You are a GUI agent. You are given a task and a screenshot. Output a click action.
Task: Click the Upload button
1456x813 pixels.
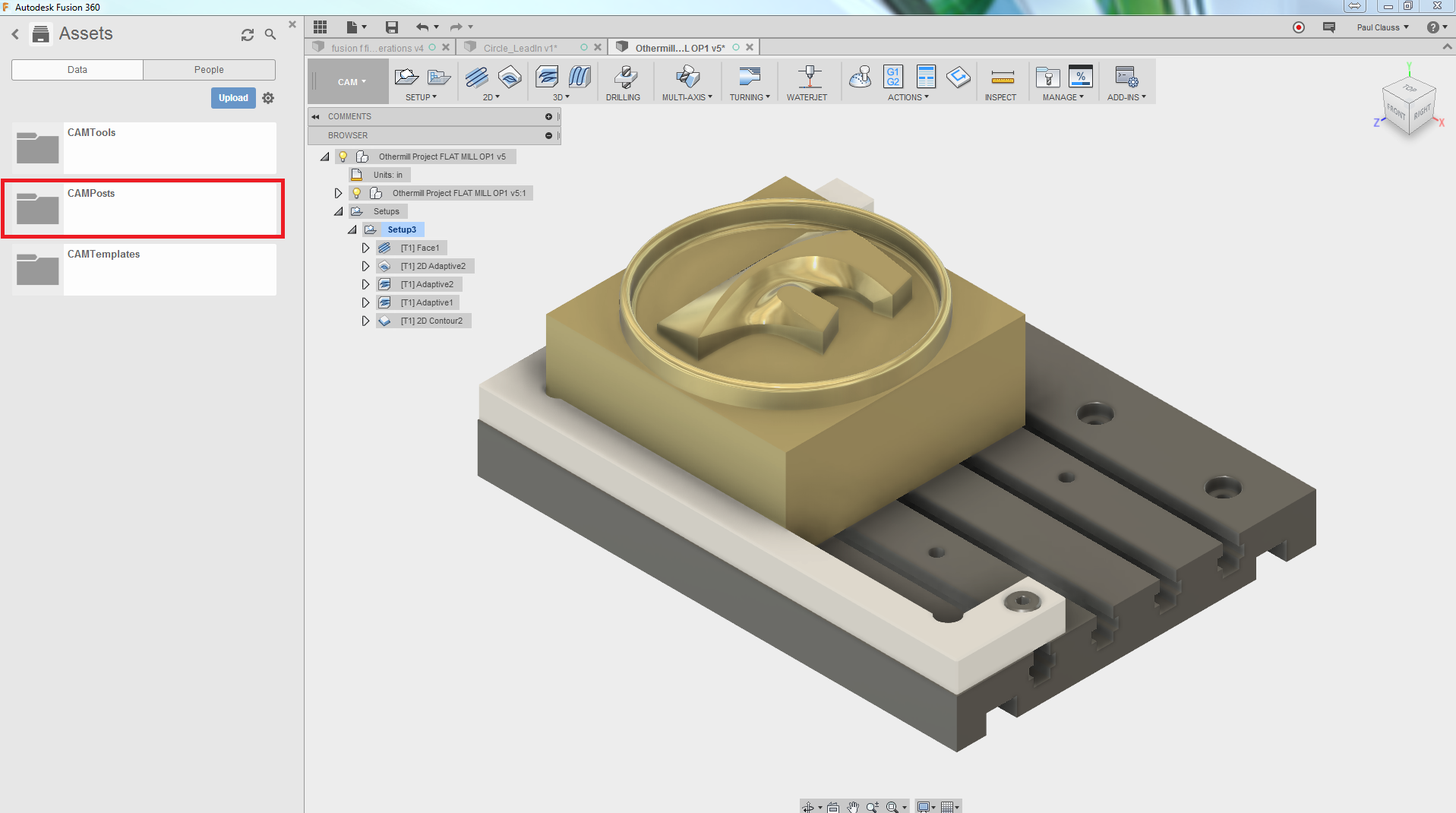233,98
